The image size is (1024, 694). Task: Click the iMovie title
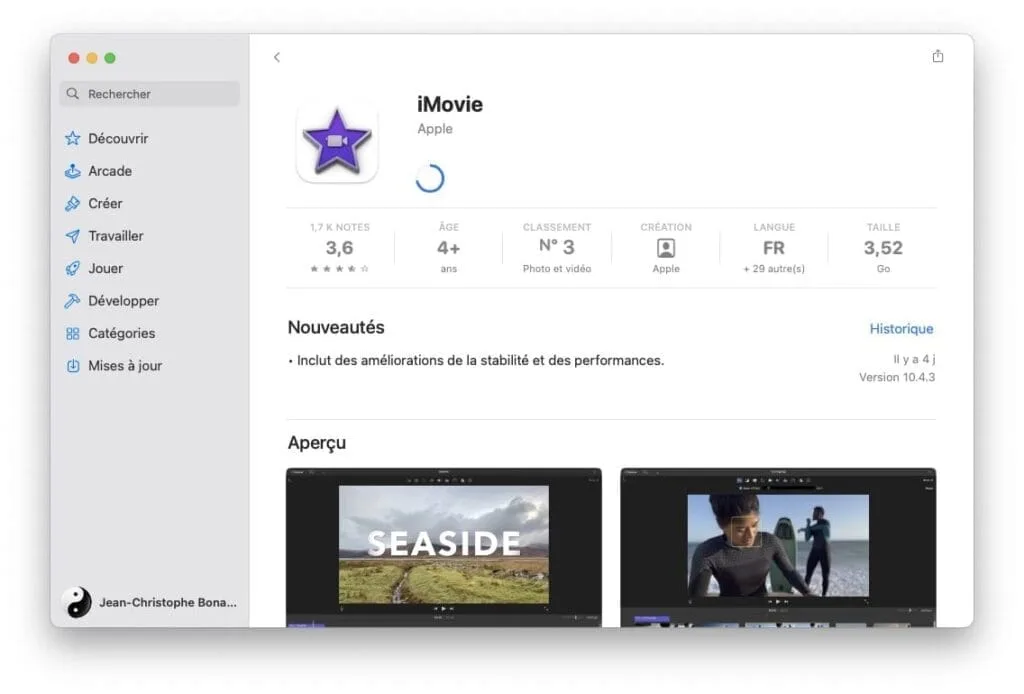click(450, 104)
